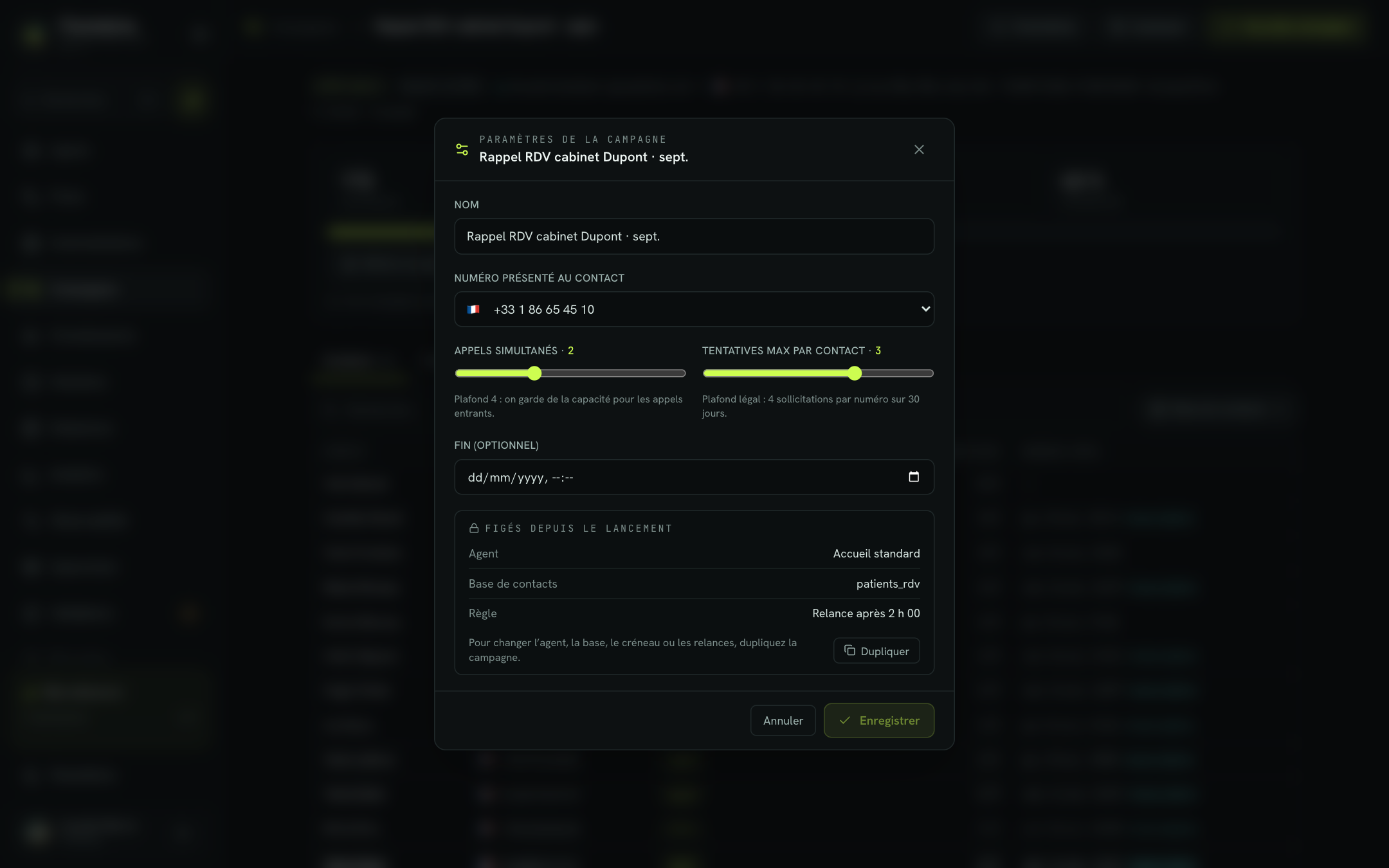Viewport: 1389px width, 868px height.
Task: Edit the Nom input field
Action: pos(694,236)
